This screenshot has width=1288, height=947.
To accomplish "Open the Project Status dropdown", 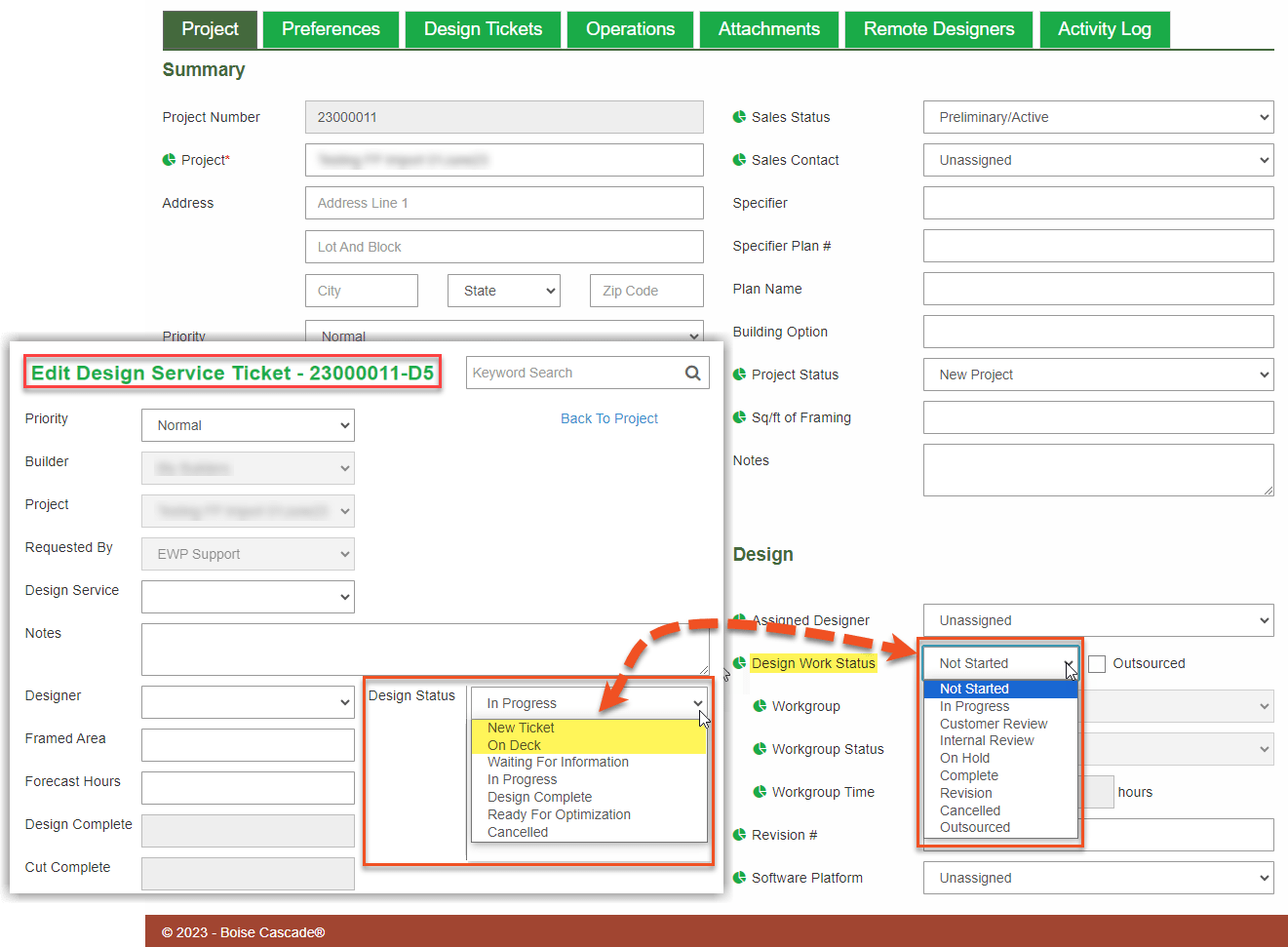I will point(1098,375).
